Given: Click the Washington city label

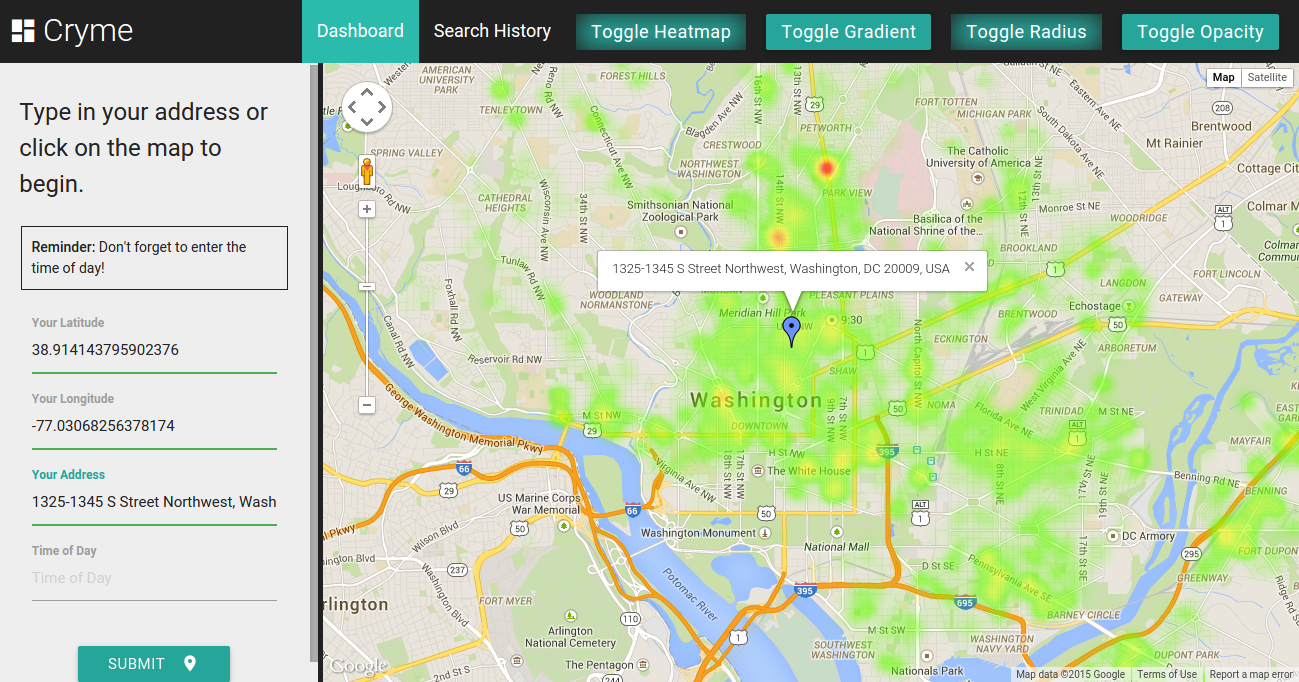Looking at the screenshot, I should coord(756,400).
